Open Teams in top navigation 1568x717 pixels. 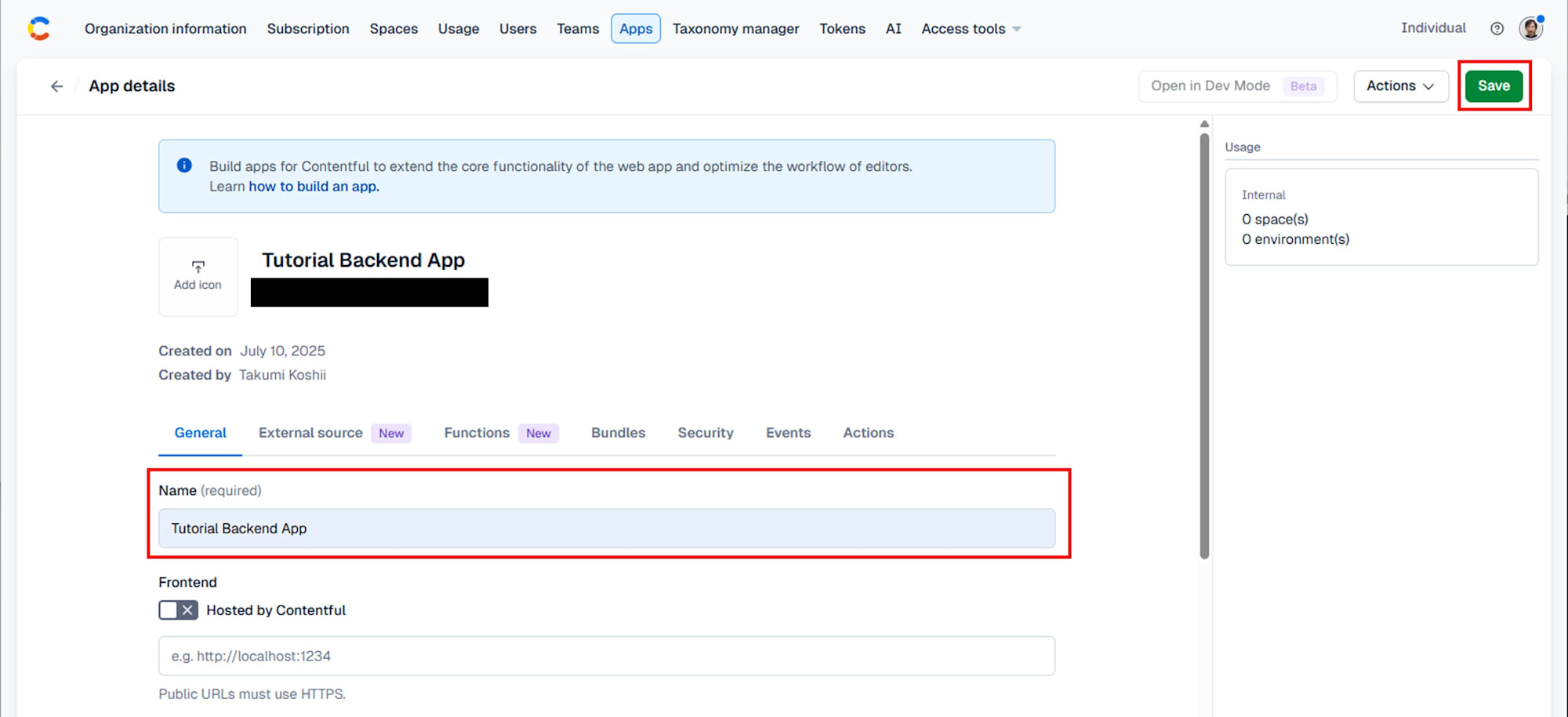tap(578, 29)
